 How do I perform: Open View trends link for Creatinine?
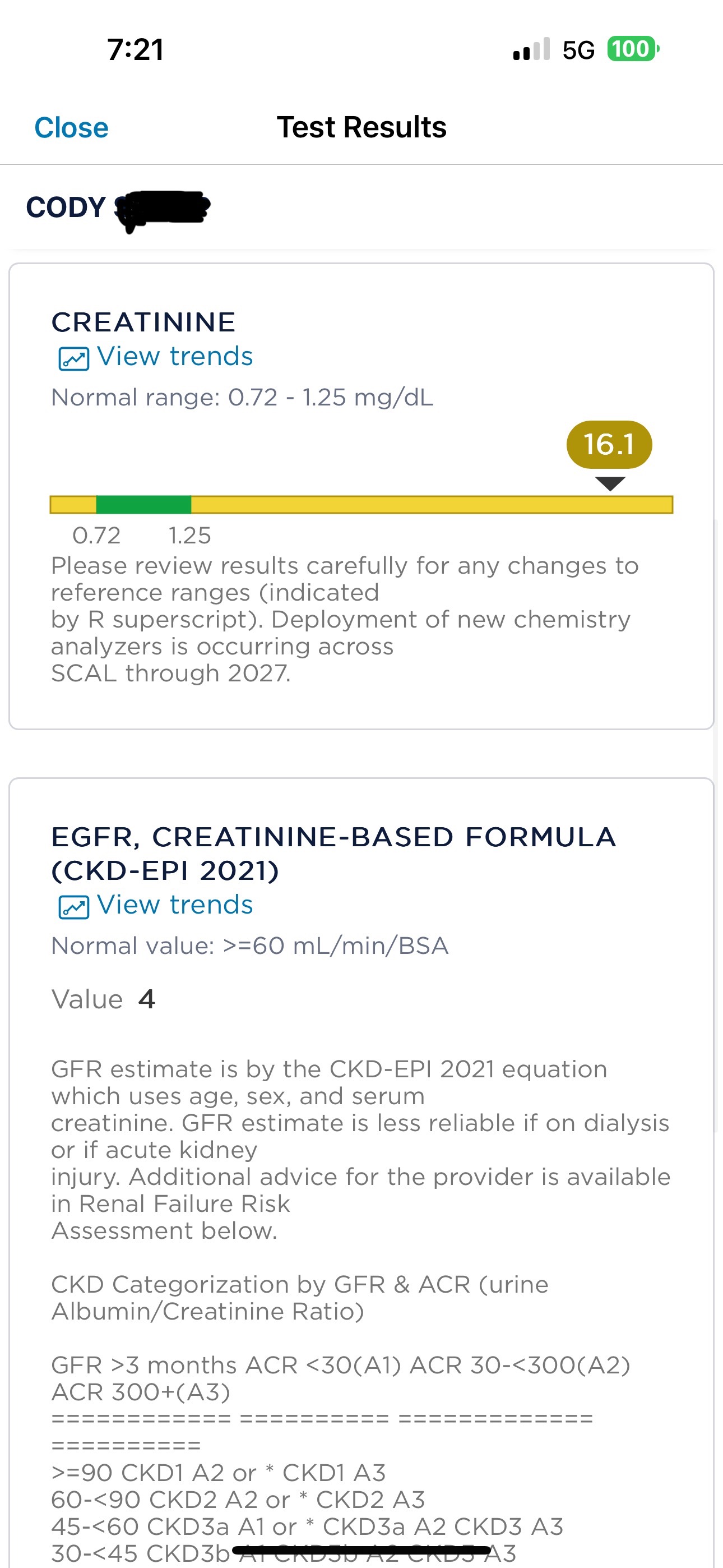pos(175,357)
